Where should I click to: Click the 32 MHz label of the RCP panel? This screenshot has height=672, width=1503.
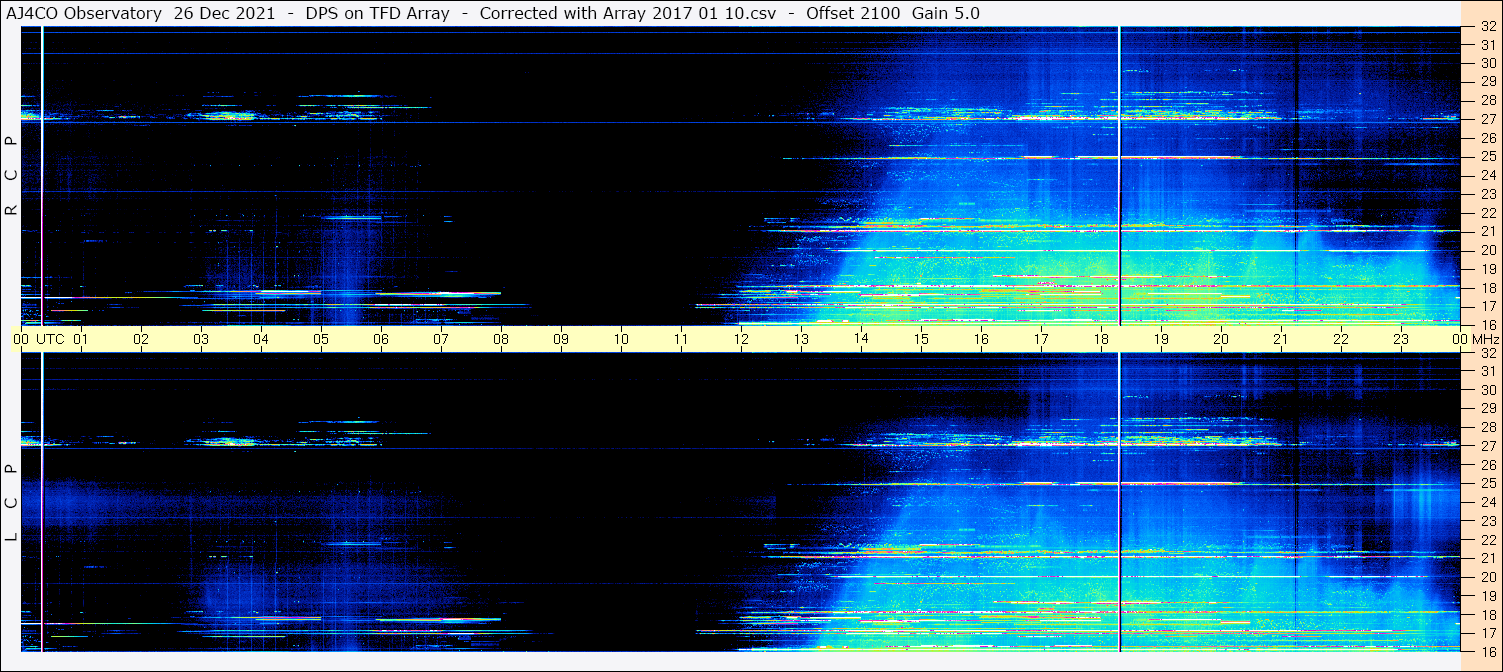coord(1487,27)
